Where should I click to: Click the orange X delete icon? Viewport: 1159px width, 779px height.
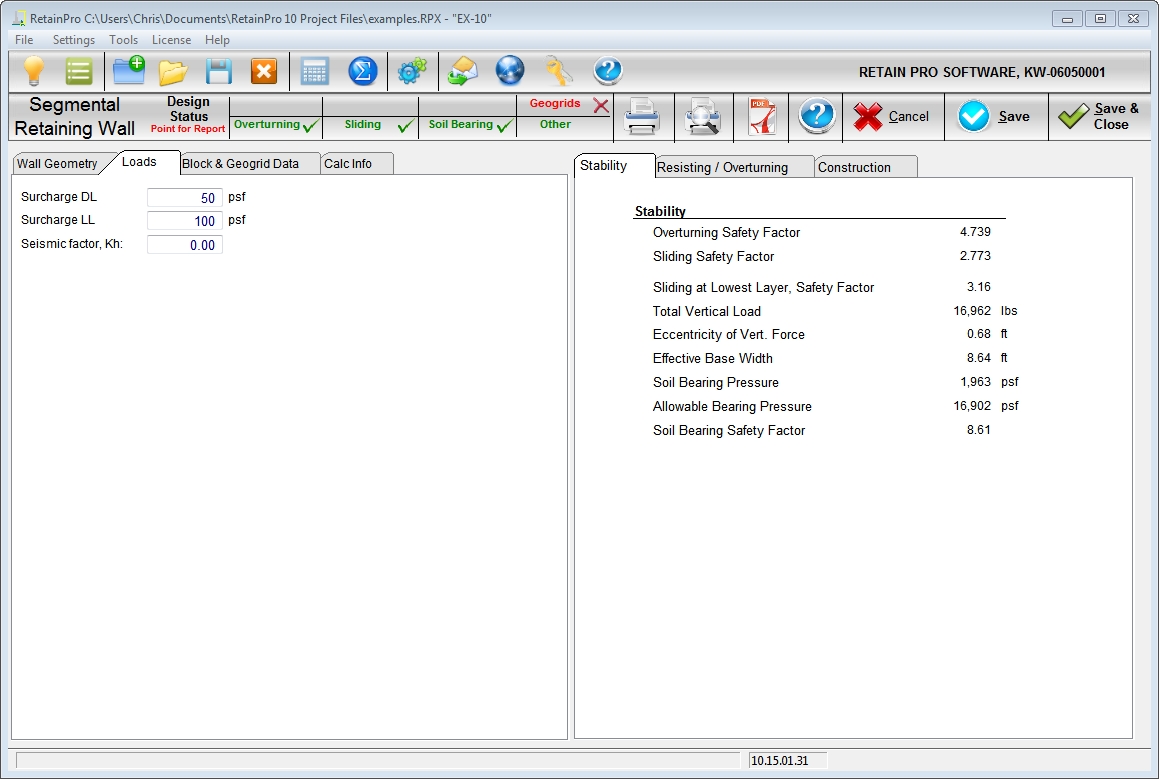coord(263,72)
